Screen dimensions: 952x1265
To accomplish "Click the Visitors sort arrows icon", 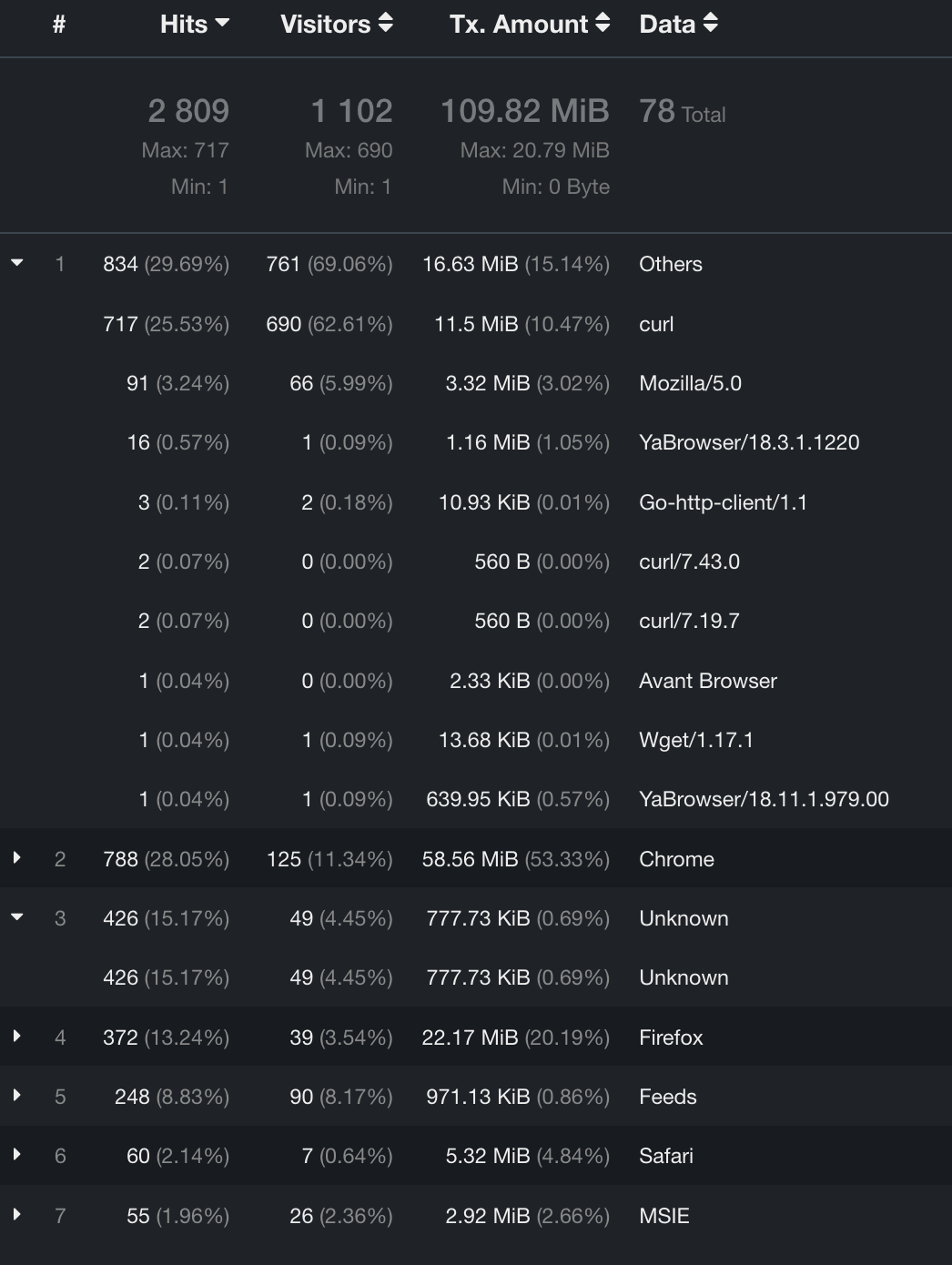I will 386,24.
